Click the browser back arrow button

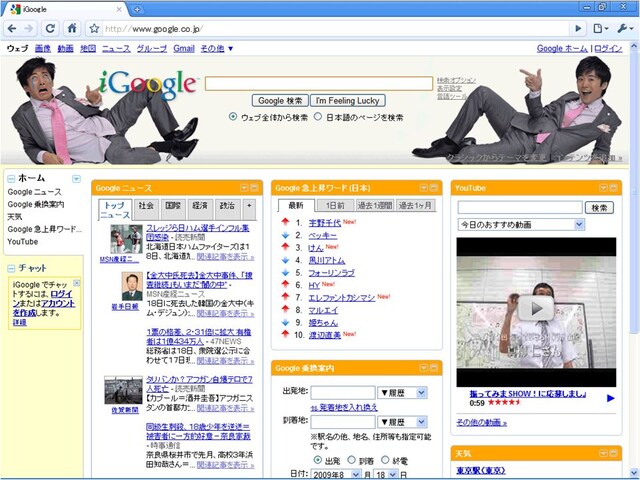11,28
